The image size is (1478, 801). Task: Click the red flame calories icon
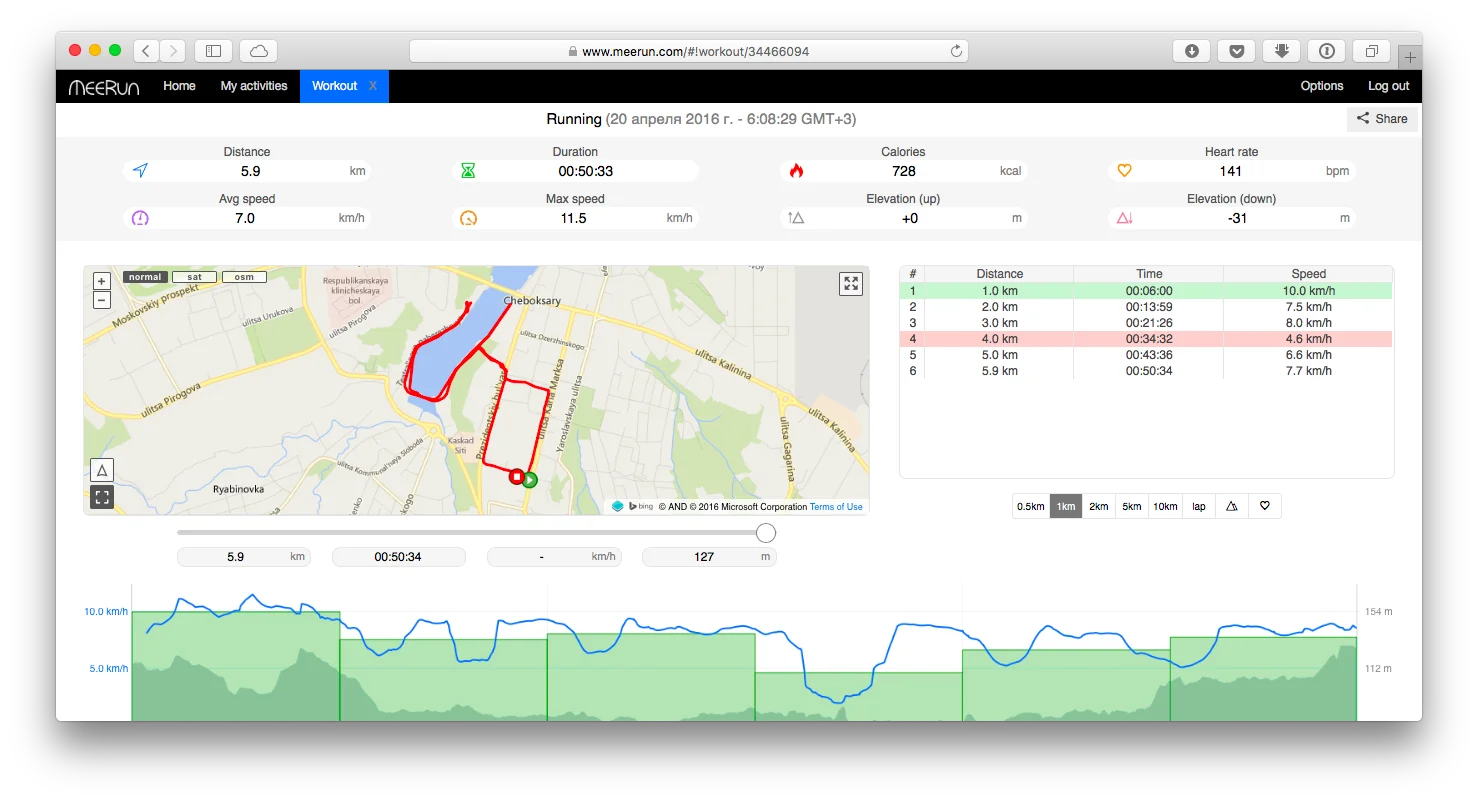pos(796,171)
